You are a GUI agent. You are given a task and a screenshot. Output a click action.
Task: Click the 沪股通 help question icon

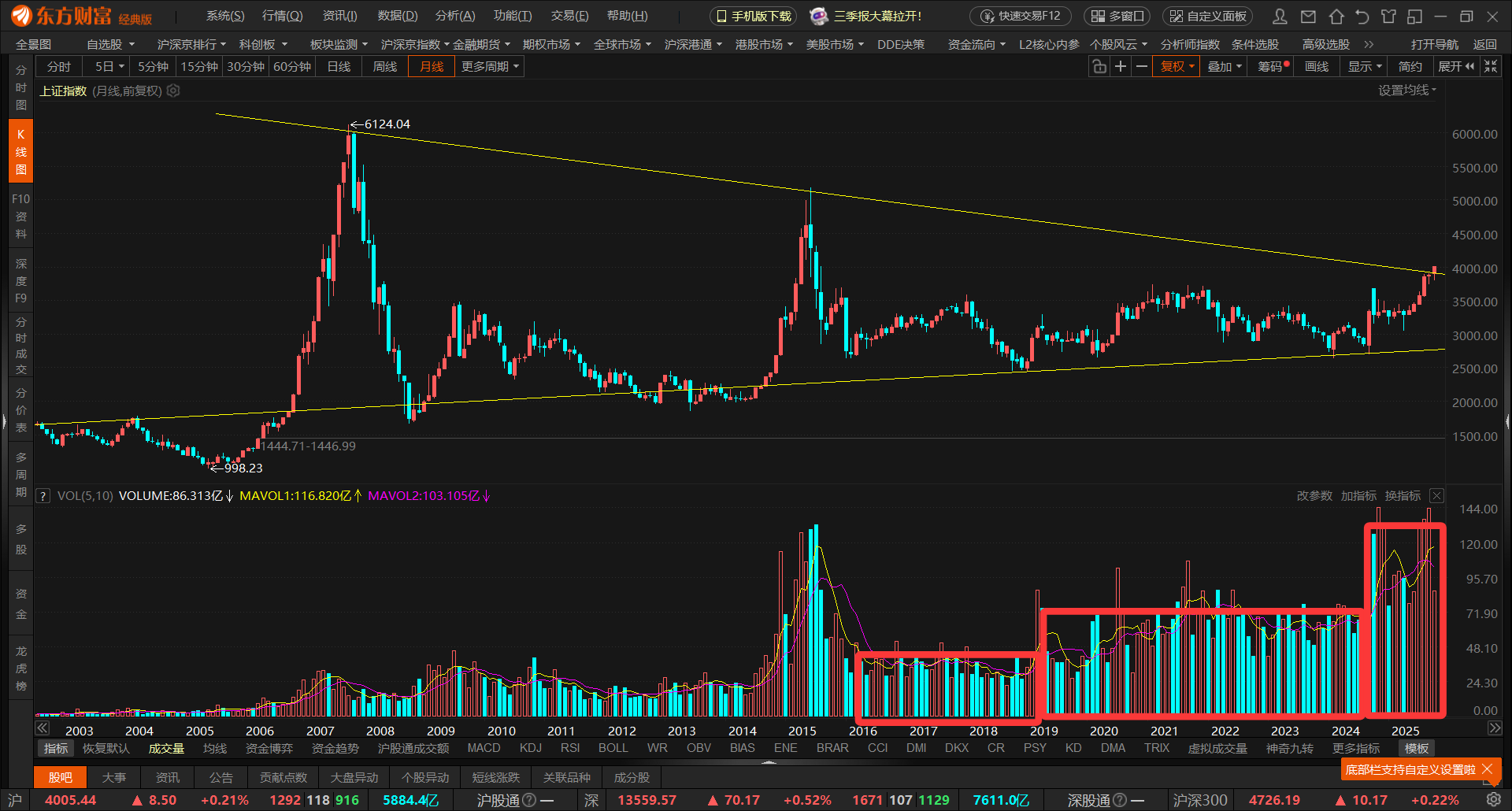pyautogui.click(x=529, y=800)
